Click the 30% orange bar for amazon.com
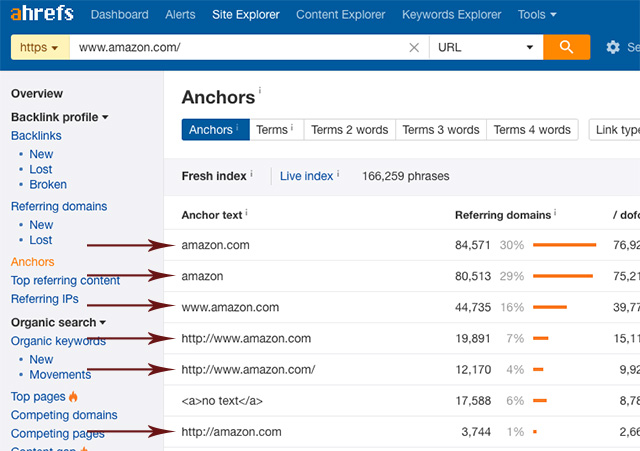 [564, 245]
